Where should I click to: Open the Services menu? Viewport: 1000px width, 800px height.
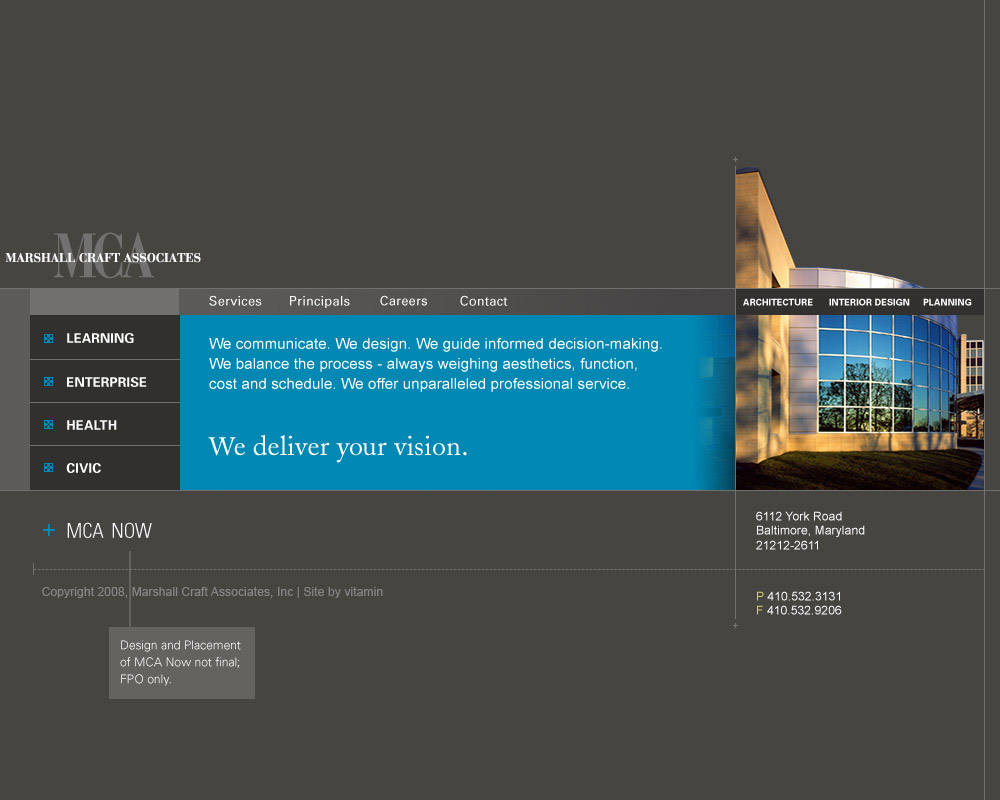[x=235, y=301]
